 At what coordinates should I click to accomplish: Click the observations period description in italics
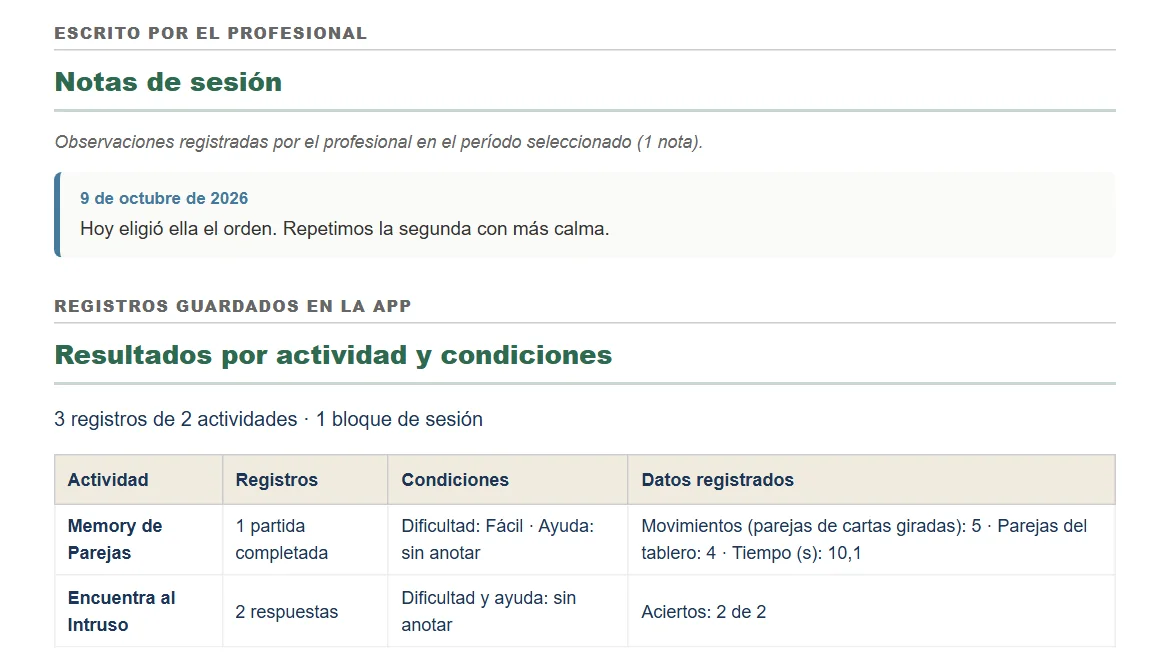tap(378, 142)
